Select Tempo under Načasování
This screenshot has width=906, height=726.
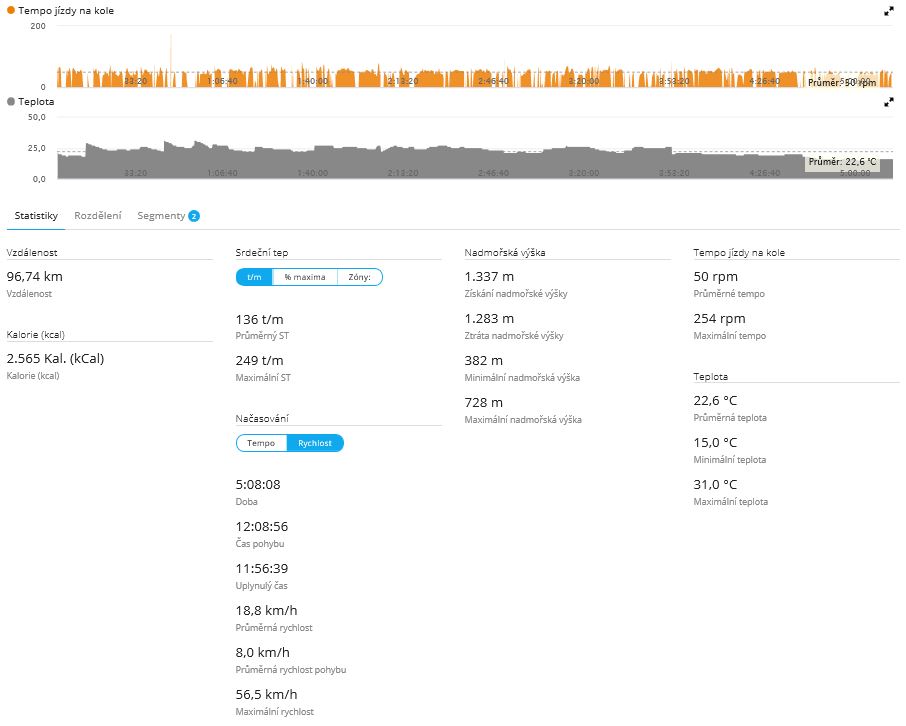pyautogui.click(x=261, y=443)
